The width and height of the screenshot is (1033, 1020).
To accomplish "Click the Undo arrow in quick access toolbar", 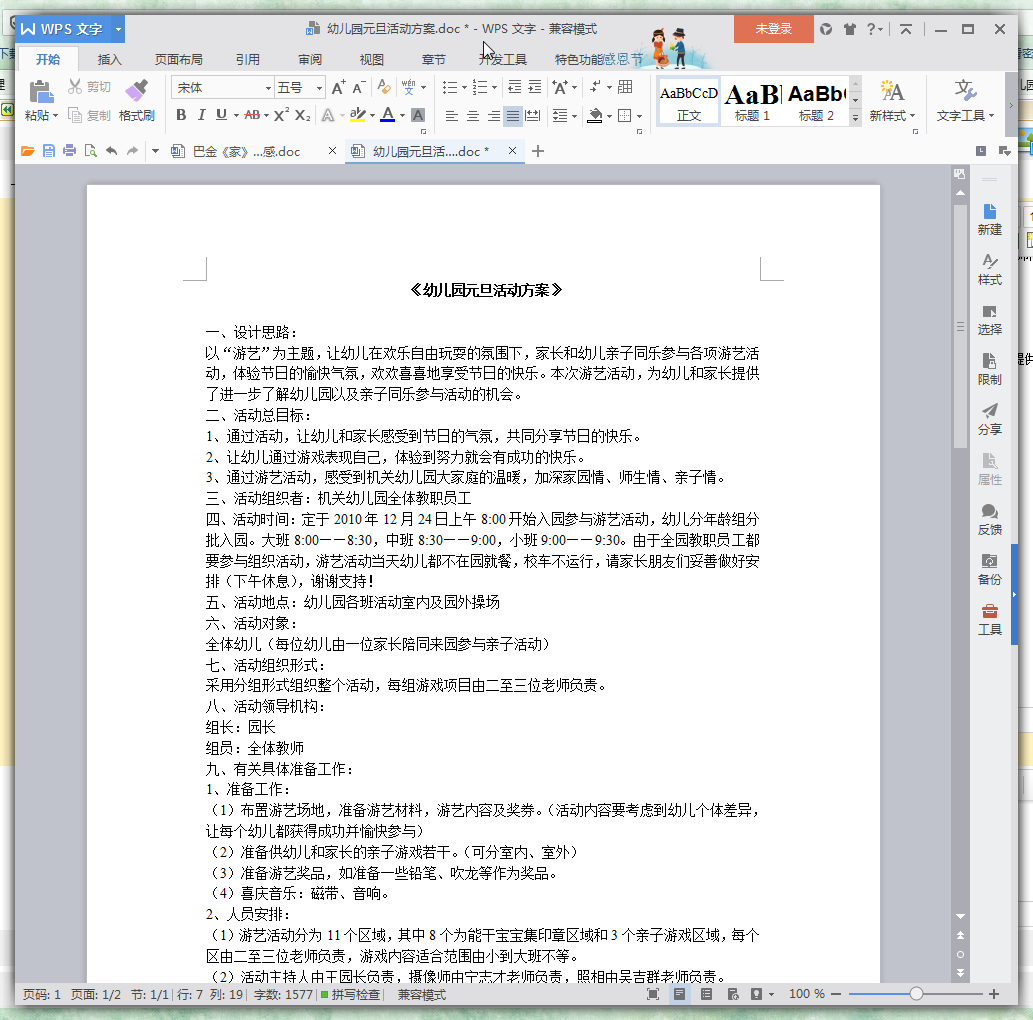I will [111, 151].
